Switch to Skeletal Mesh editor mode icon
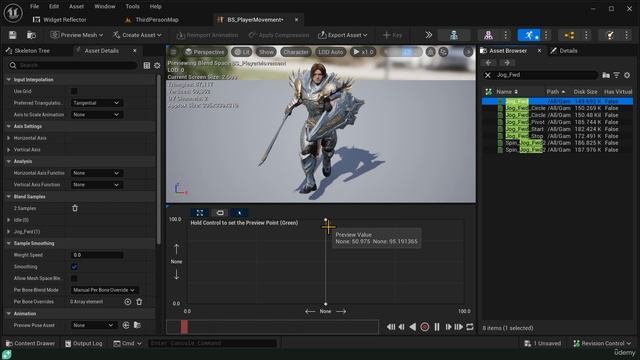The height and width of the screenshot is (360, 640). [x=488, y=35]
